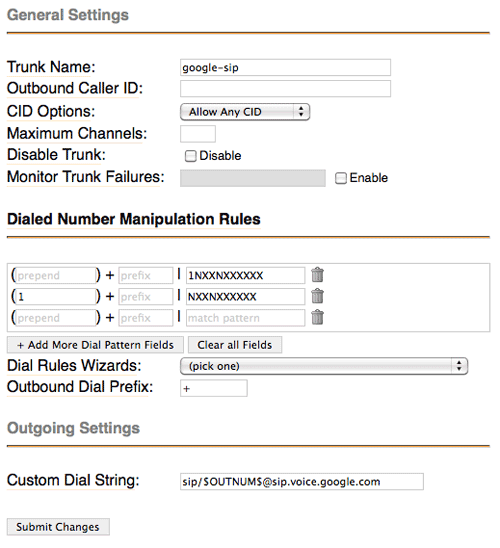This screenshot has width=500, height=548.
Task: Edit the Custom Dial String field
Action: (x=302, y=482)
